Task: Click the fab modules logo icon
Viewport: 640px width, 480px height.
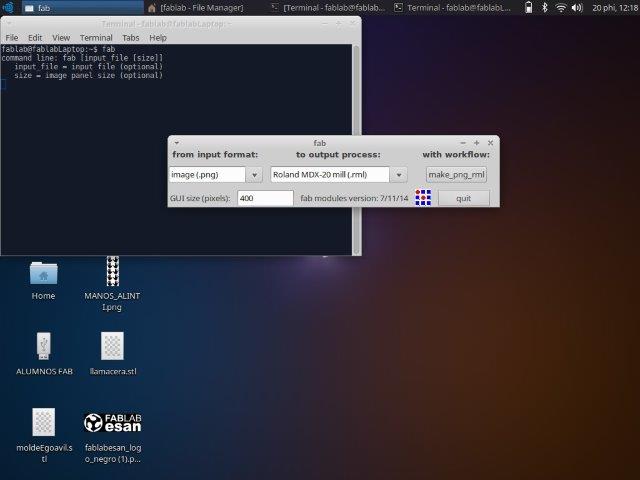Action: (423, 198)
